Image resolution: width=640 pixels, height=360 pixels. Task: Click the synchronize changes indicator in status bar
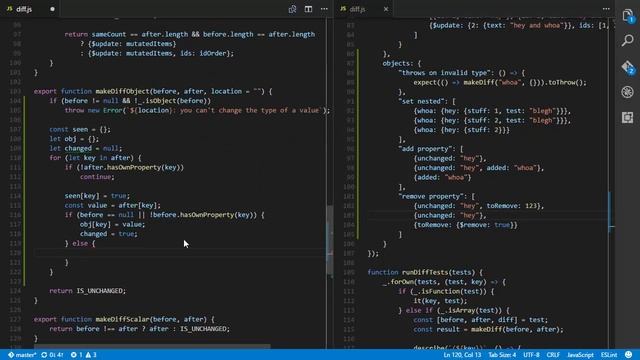[x=52, y=355]
